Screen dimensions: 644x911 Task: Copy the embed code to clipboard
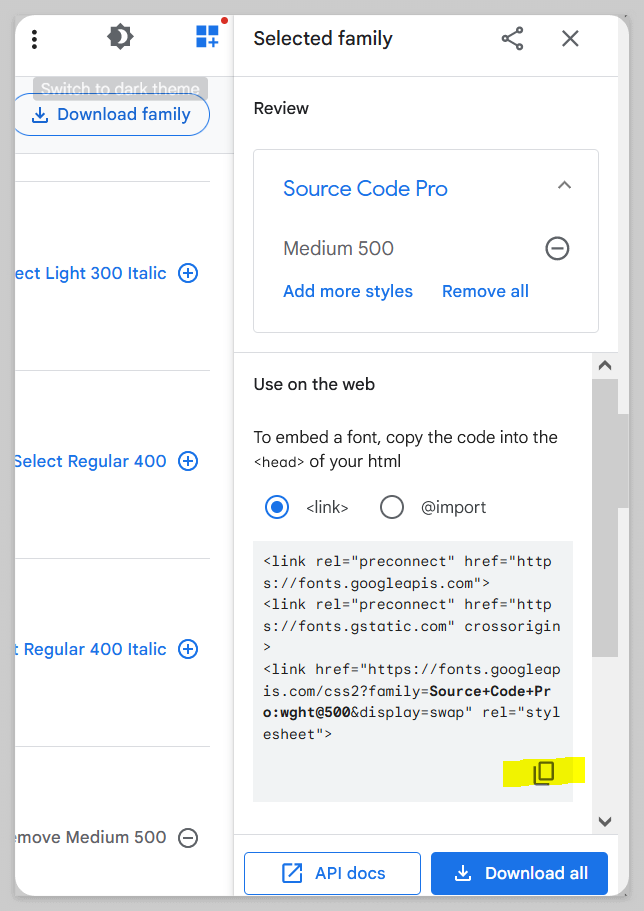(544, 773)
